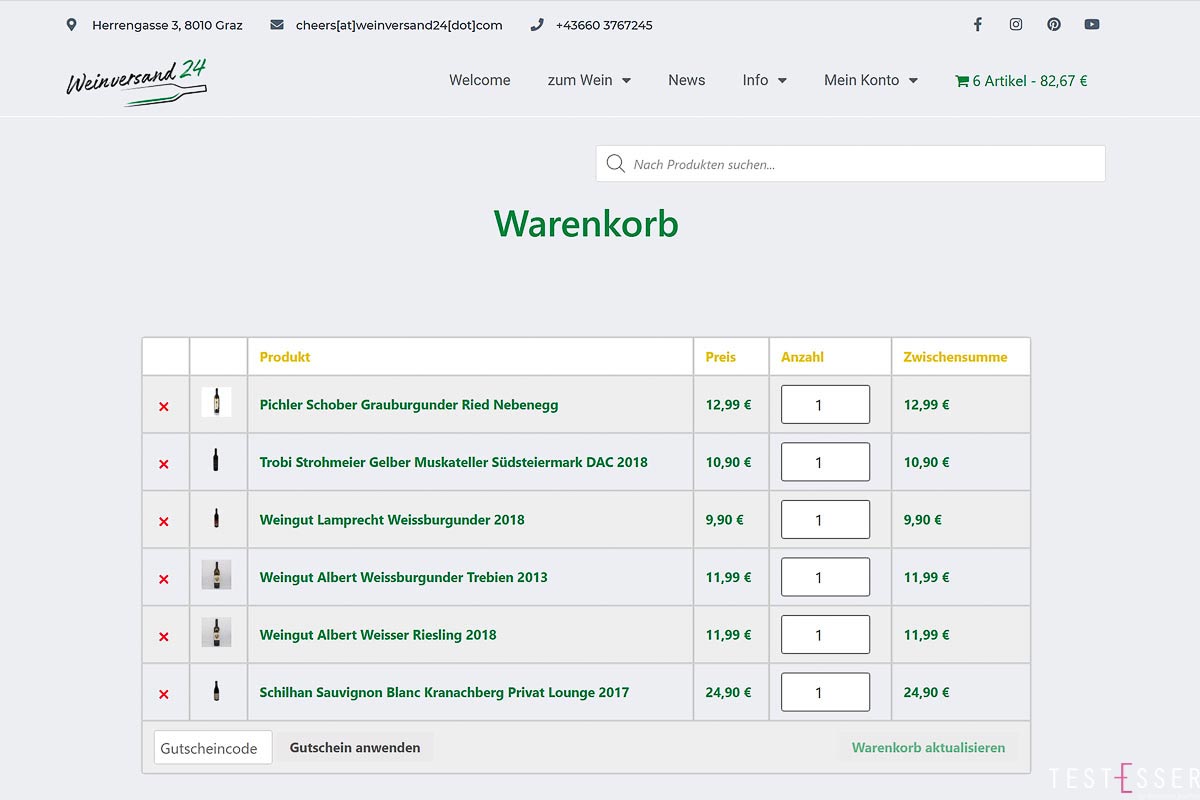Screen dimensions: 1200x800
Task: Open Schilhan Sauvignon Blanc bottle thumbnail
Action: [x=216, y=690]
